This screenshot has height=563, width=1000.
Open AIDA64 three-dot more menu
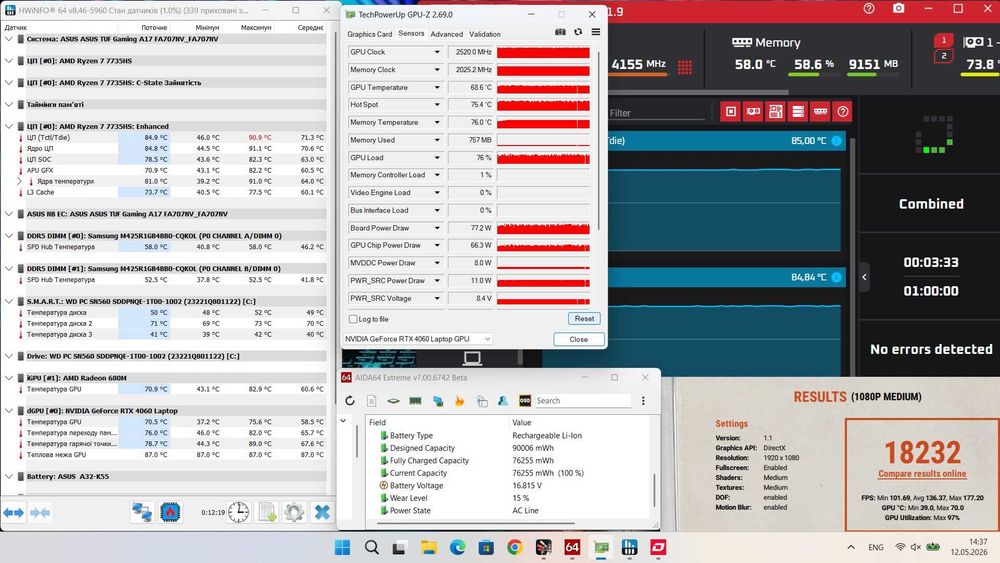coord(643,400)
